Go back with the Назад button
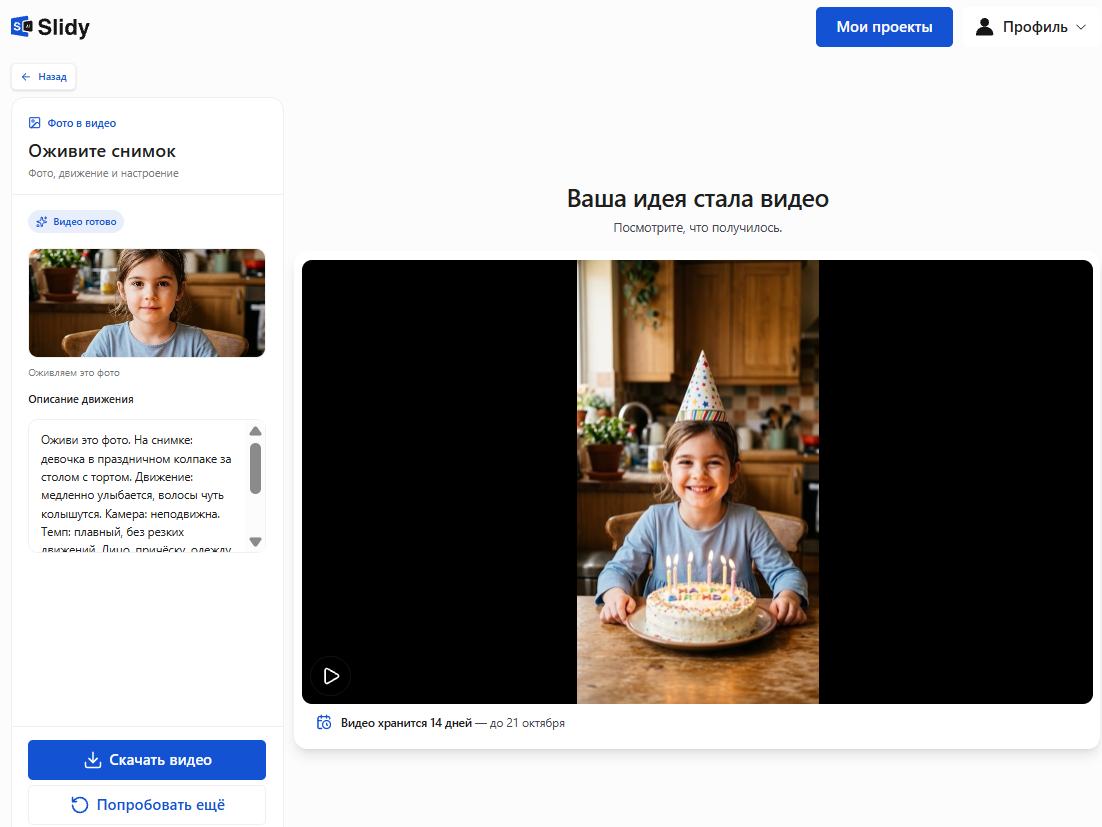Image resolution: width=1102 pixels, height=827 pixels. (44, 77)
